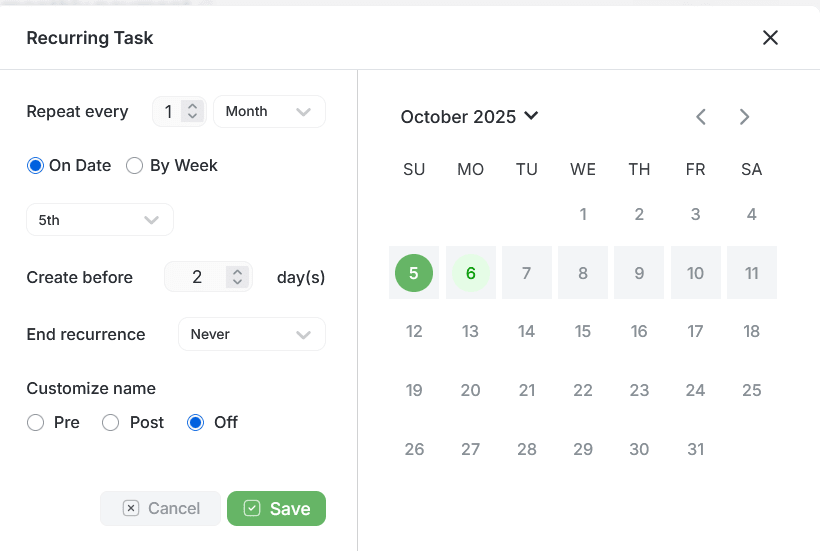Pick October 6 on the calendar

470,273
